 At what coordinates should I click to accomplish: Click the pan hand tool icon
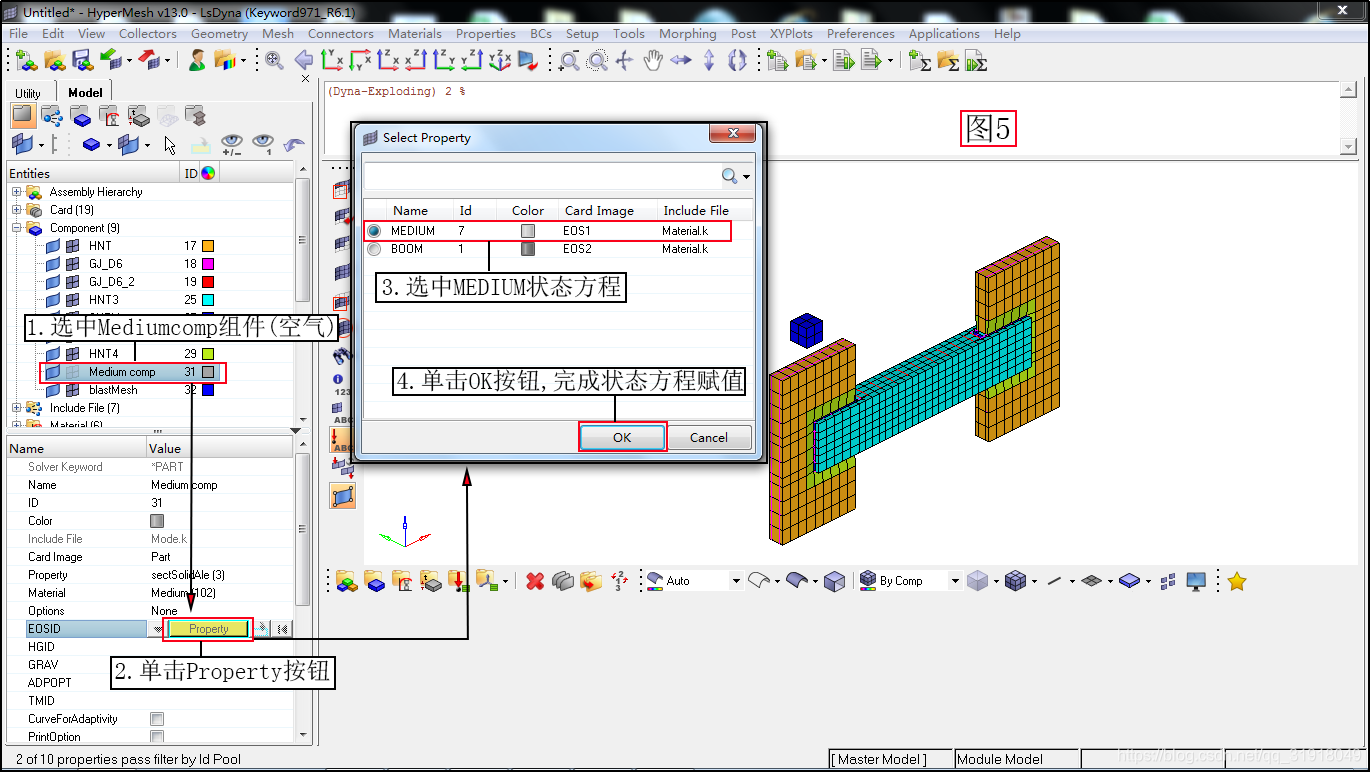(x=653, y=61)
